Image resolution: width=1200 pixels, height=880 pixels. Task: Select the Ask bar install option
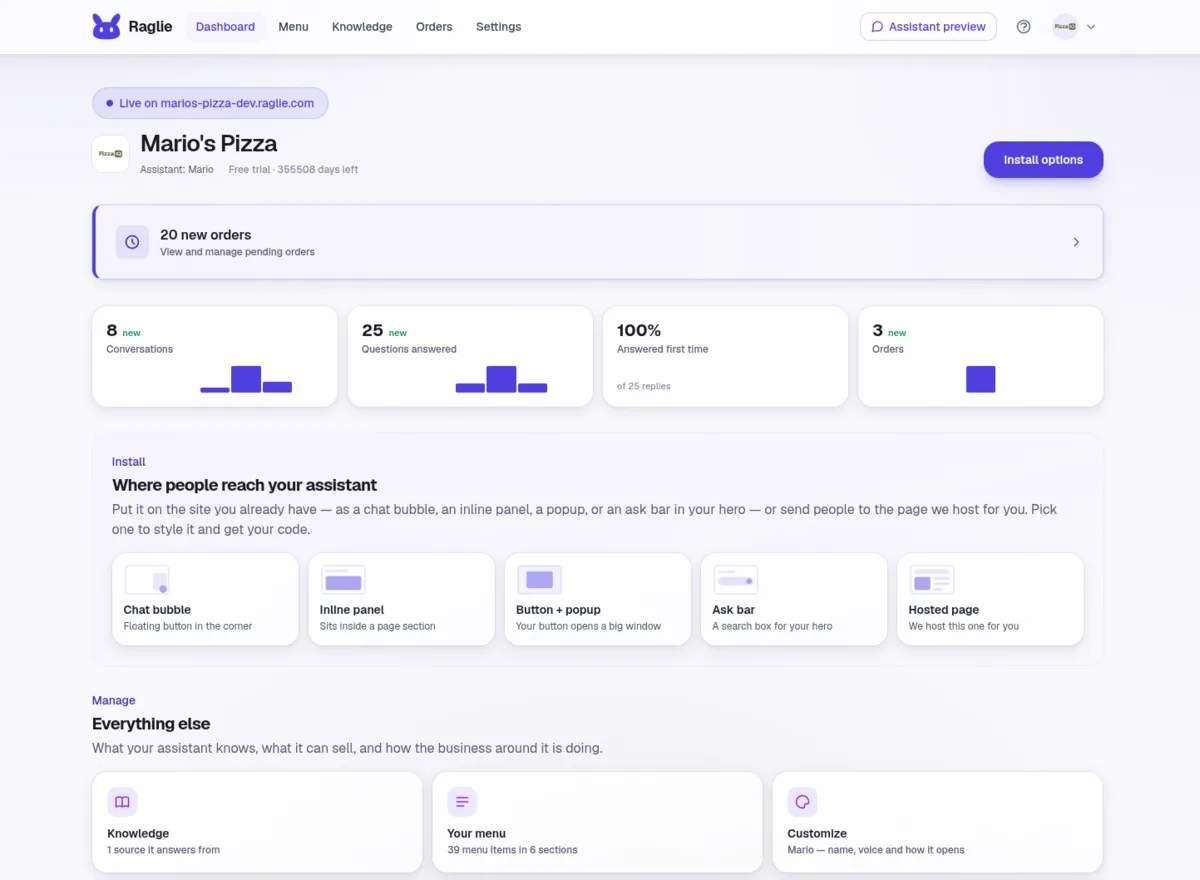point(794,599)
